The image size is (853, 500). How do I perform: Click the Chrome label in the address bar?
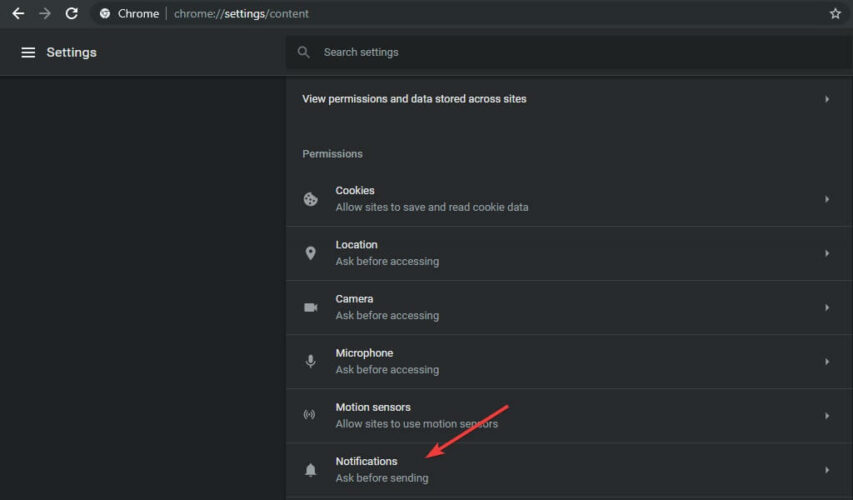pos(138,14)
